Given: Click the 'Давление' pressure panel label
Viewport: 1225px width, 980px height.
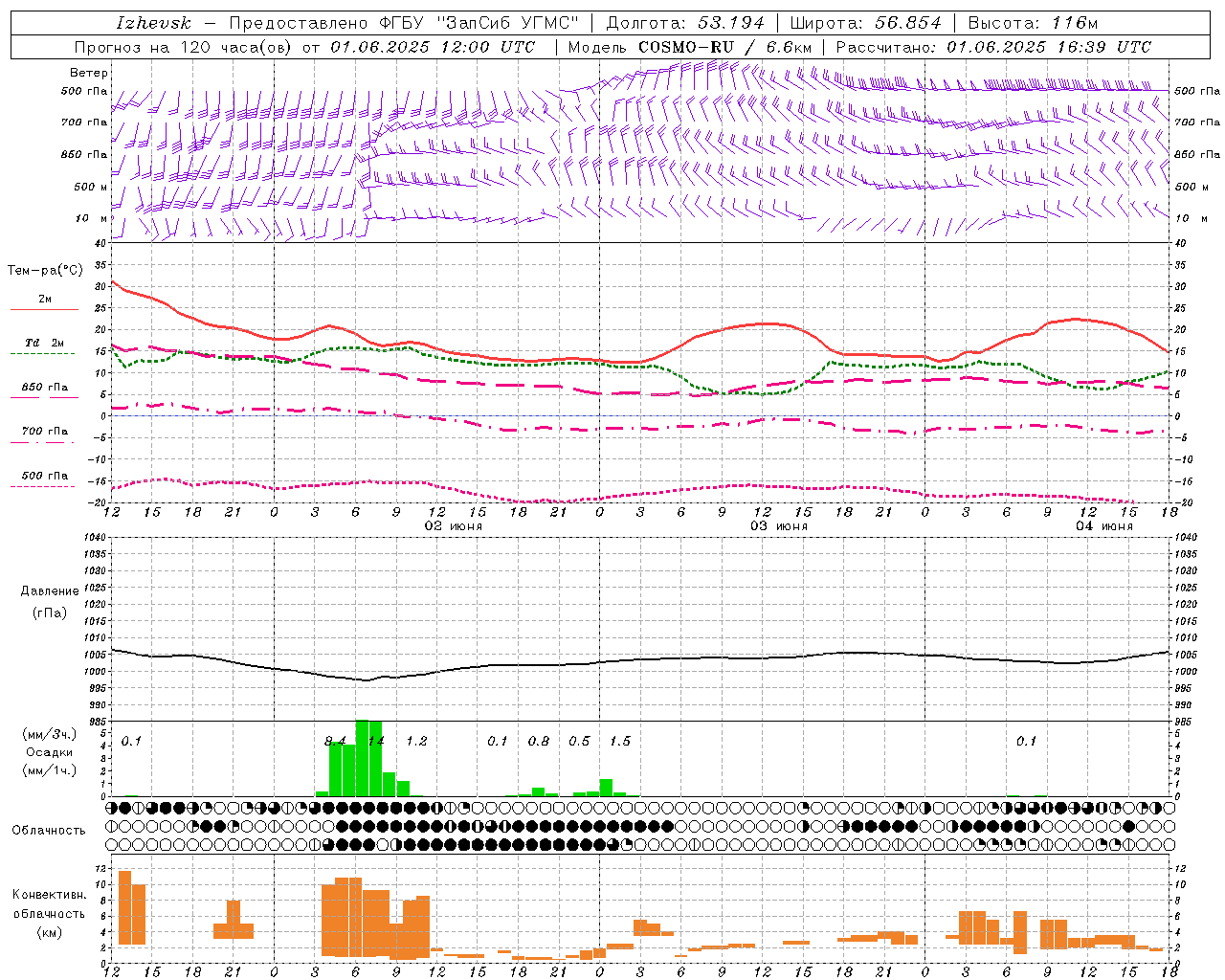Looking at the screenshot, I should pos(50,591).
